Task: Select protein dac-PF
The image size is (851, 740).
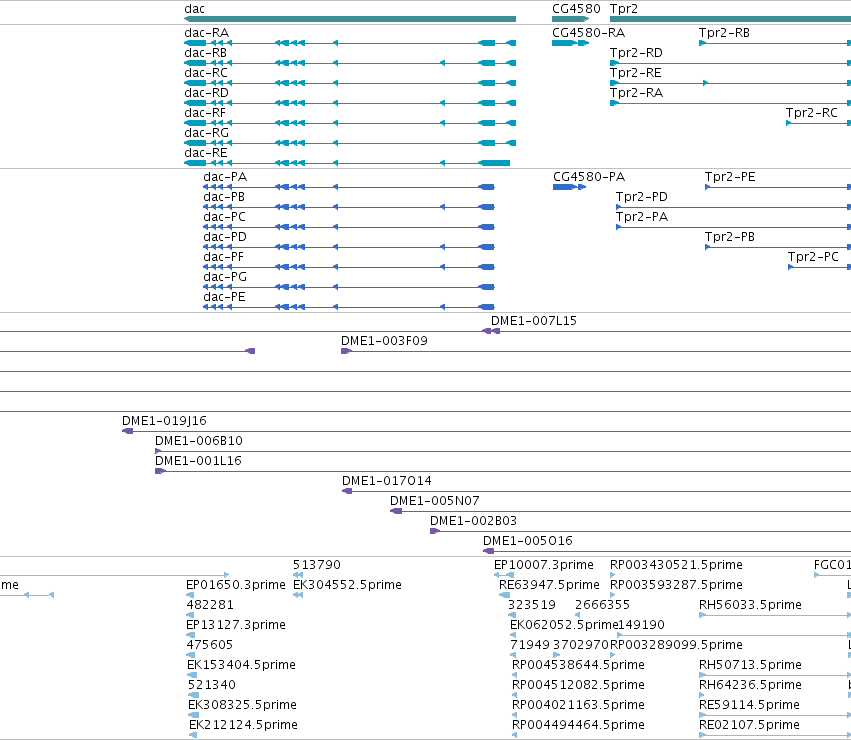Action: click(x=348, y=267)
